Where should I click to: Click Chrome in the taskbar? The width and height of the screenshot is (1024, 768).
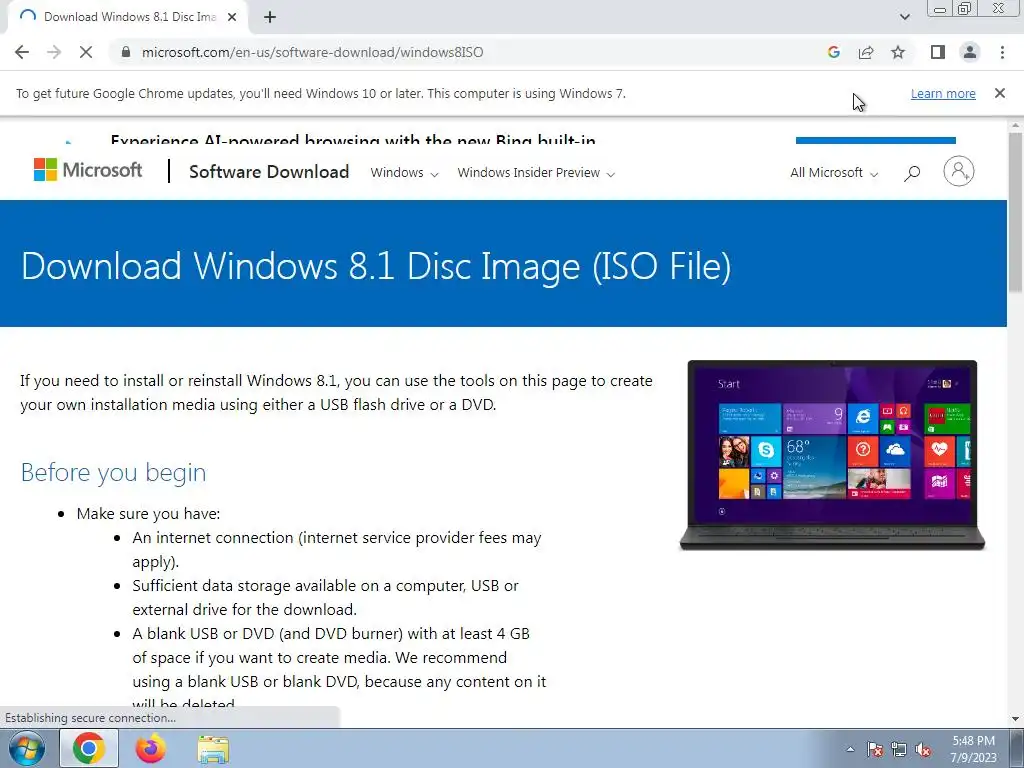(89, 748)
